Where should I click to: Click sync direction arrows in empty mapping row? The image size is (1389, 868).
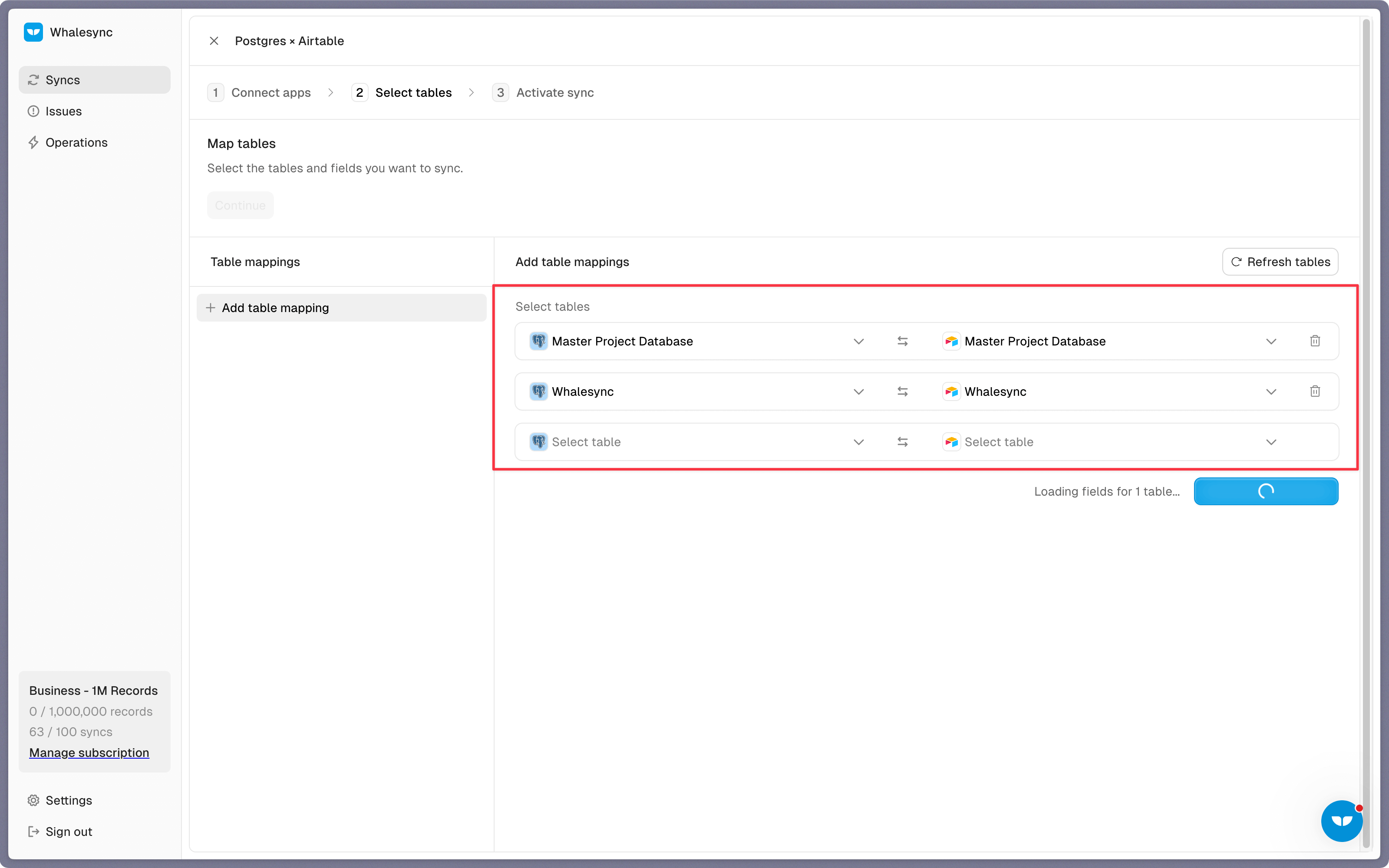point(903,442)
